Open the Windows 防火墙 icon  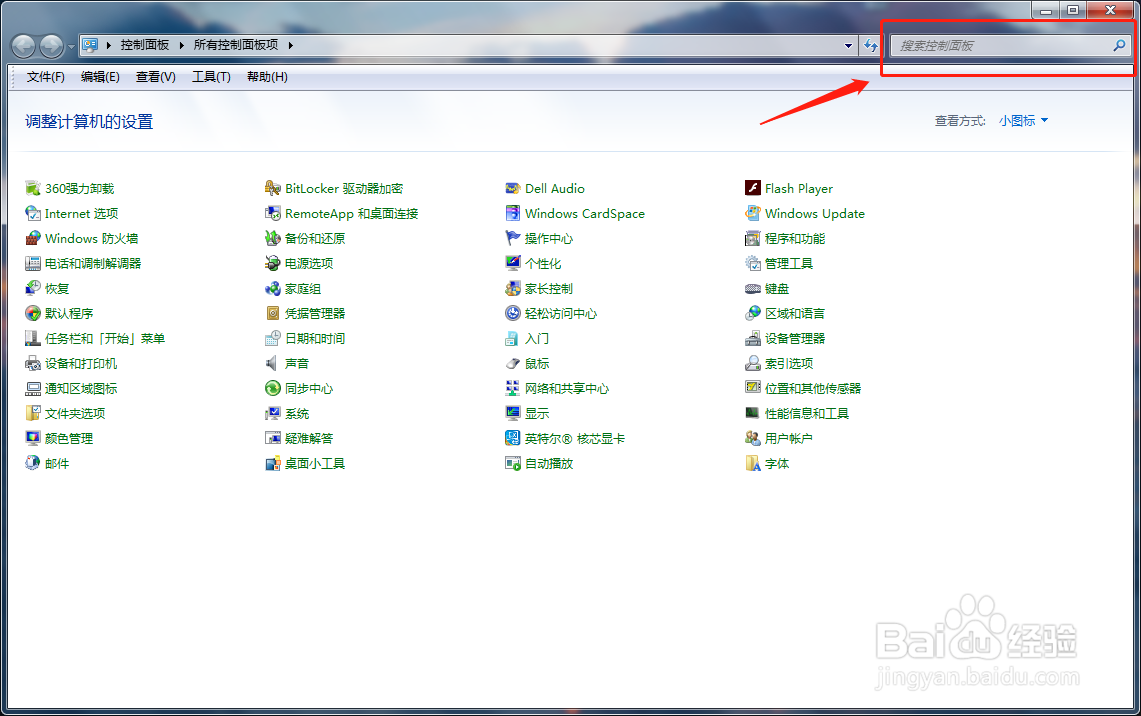click(33, 239)
